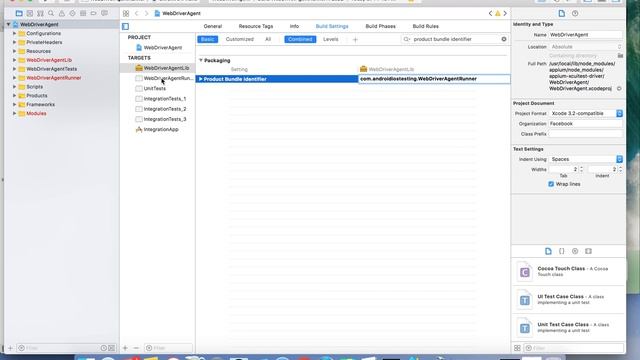Switch to the Info tab
The height and width of the screenshot is (360, 640).
pyautogui.click(x=294, y=26)
